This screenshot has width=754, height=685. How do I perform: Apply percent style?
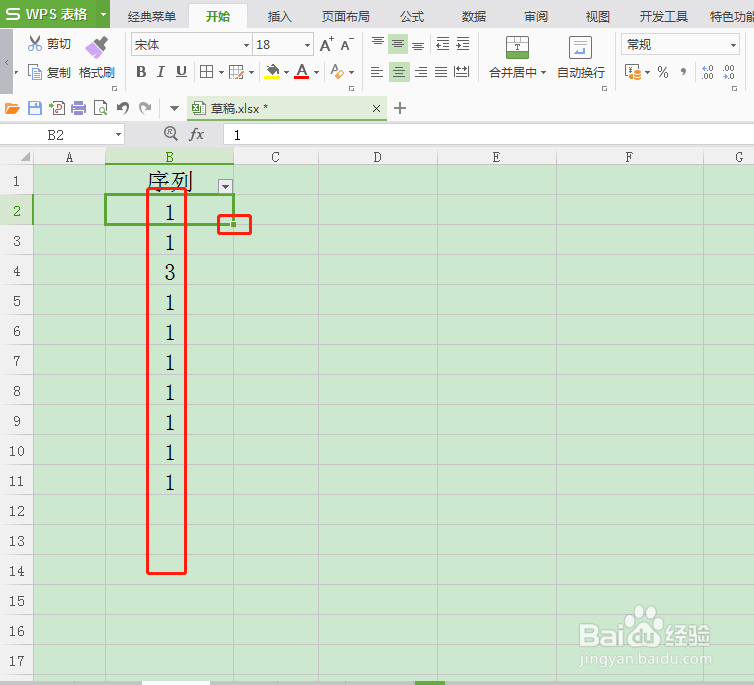pos(663,72)
